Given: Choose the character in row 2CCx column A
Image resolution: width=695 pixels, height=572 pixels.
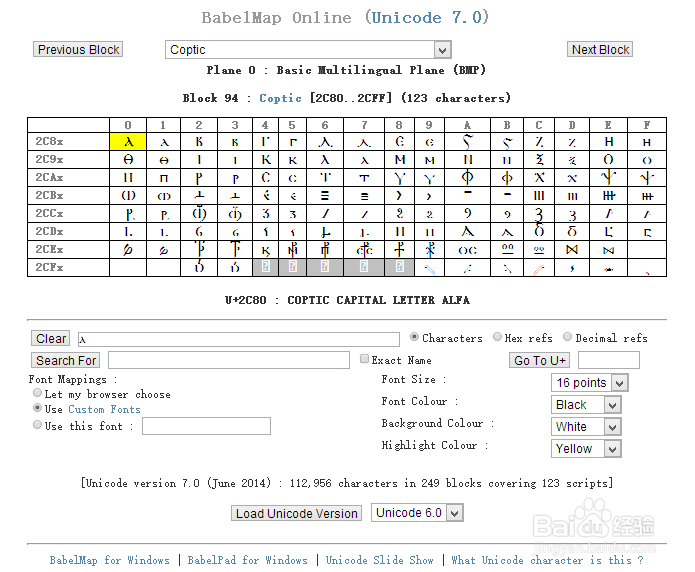Looking at the screenshot, I should click(x=467, y=214).
